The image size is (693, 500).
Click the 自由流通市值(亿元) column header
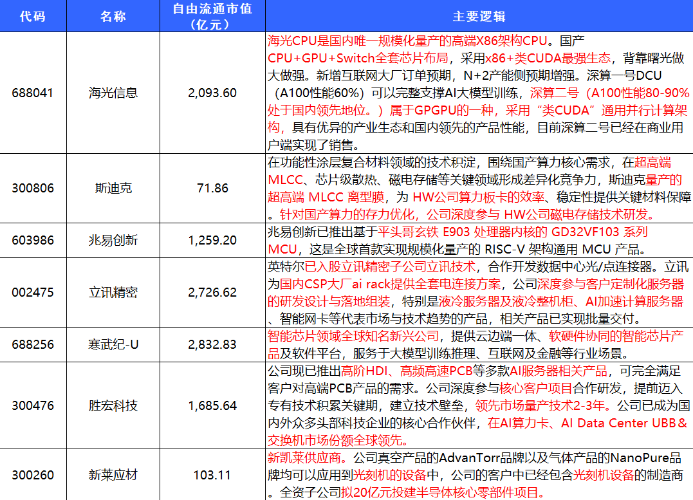[213, 16]
